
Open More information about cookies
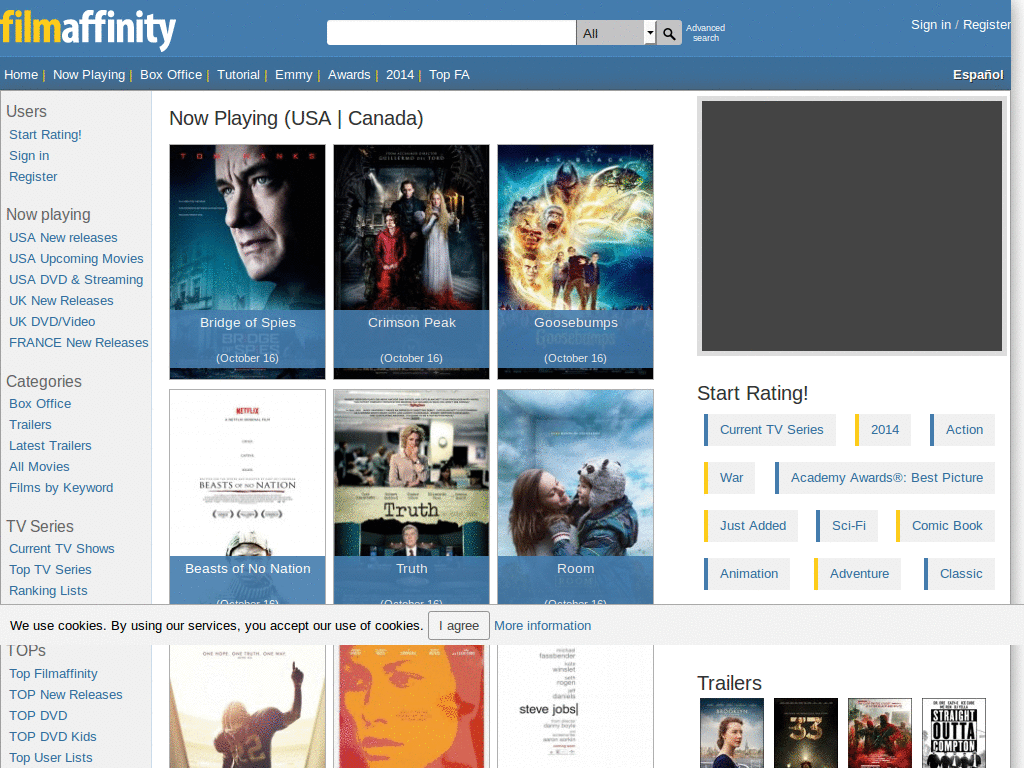(x=542, y=626)
